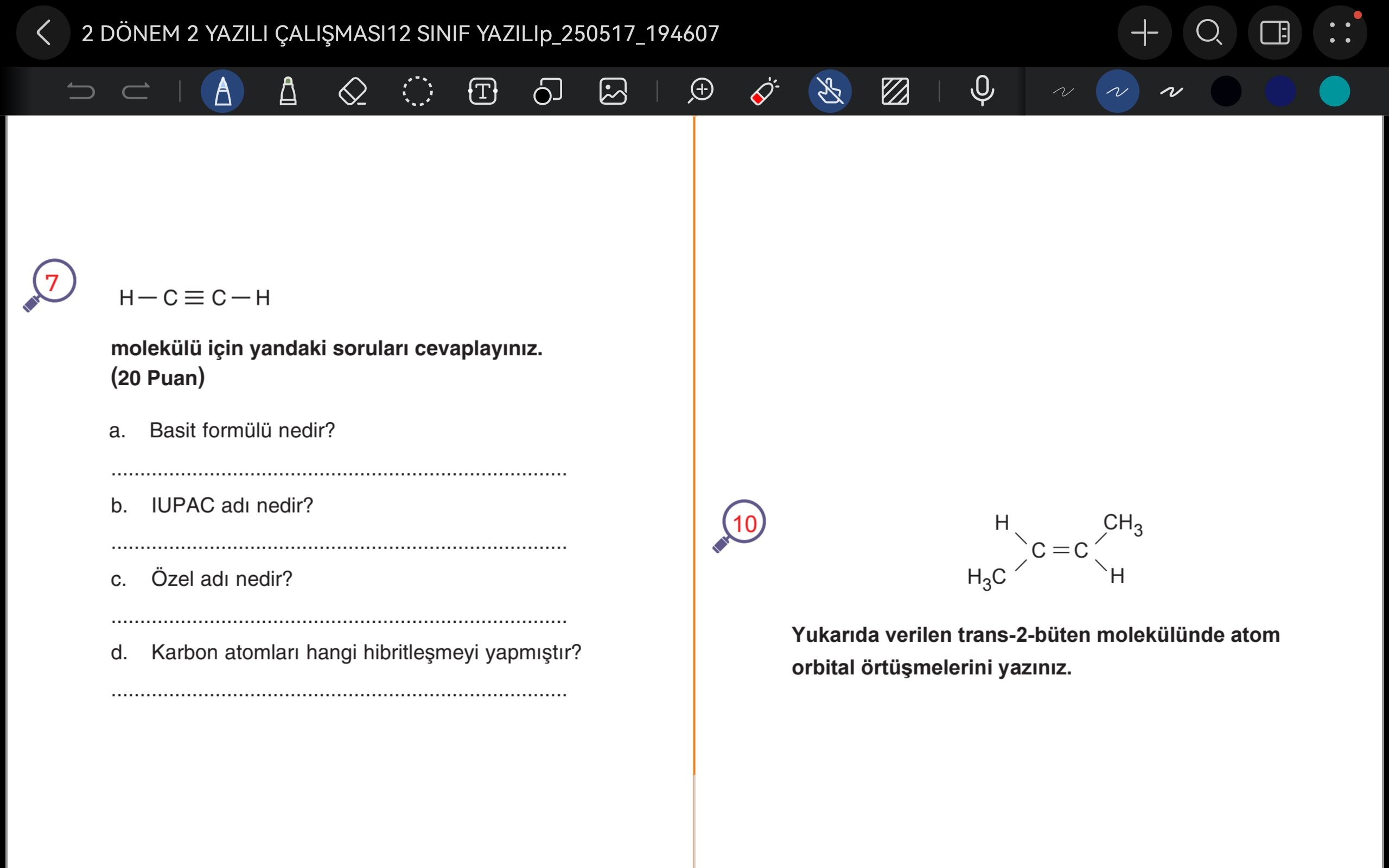Select the Highlighter tool

click(x=288, y=91)
